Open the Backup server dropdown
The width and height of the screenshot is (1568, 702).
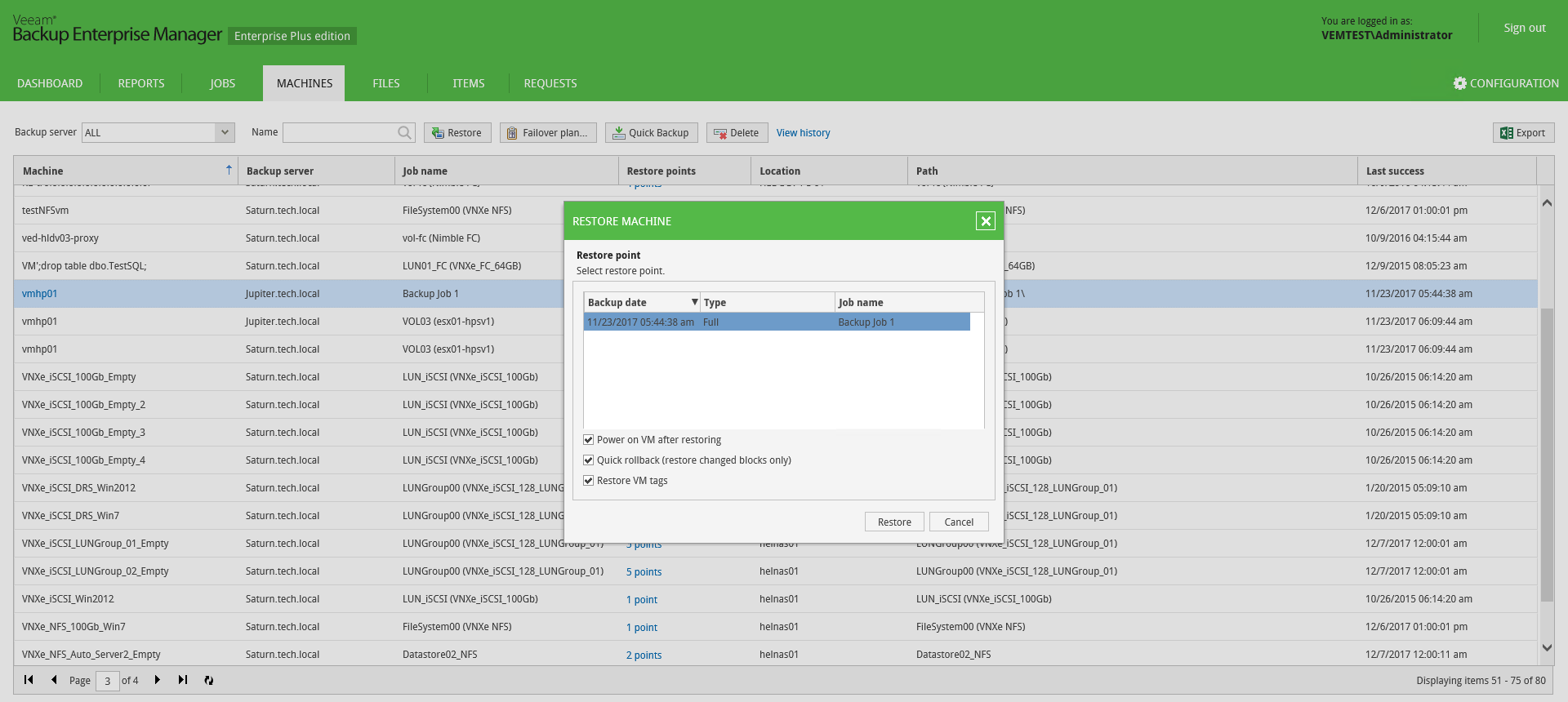click(225, 132)
